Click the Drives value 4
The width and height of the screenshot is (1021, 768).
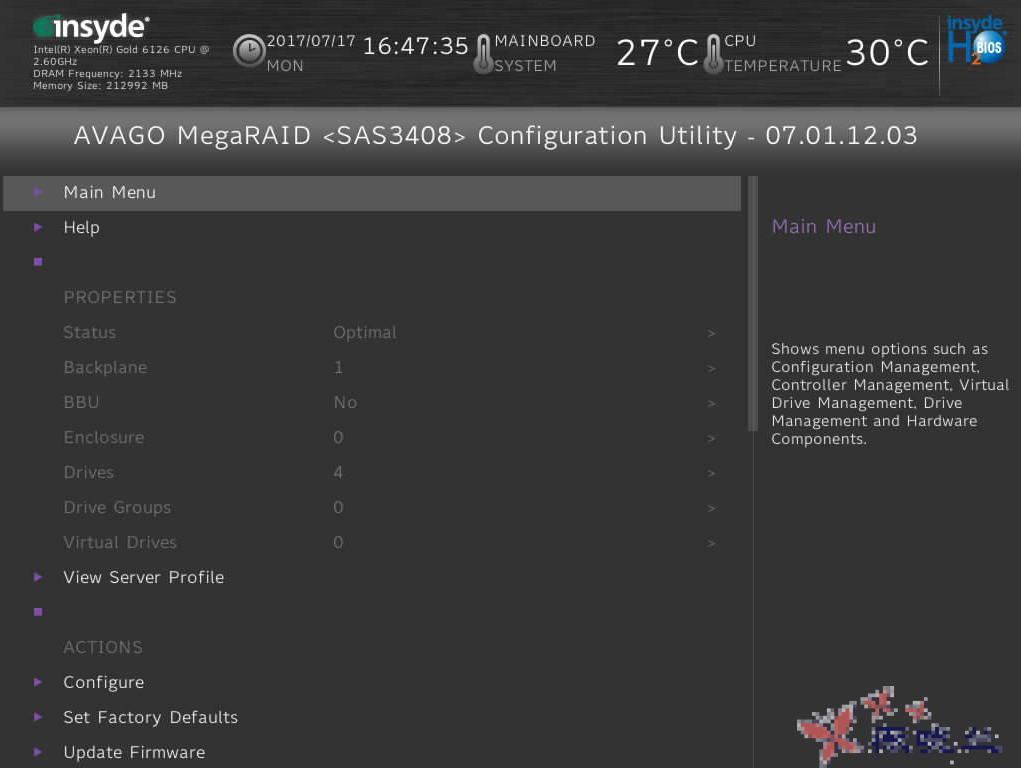(x=338, y=472)
